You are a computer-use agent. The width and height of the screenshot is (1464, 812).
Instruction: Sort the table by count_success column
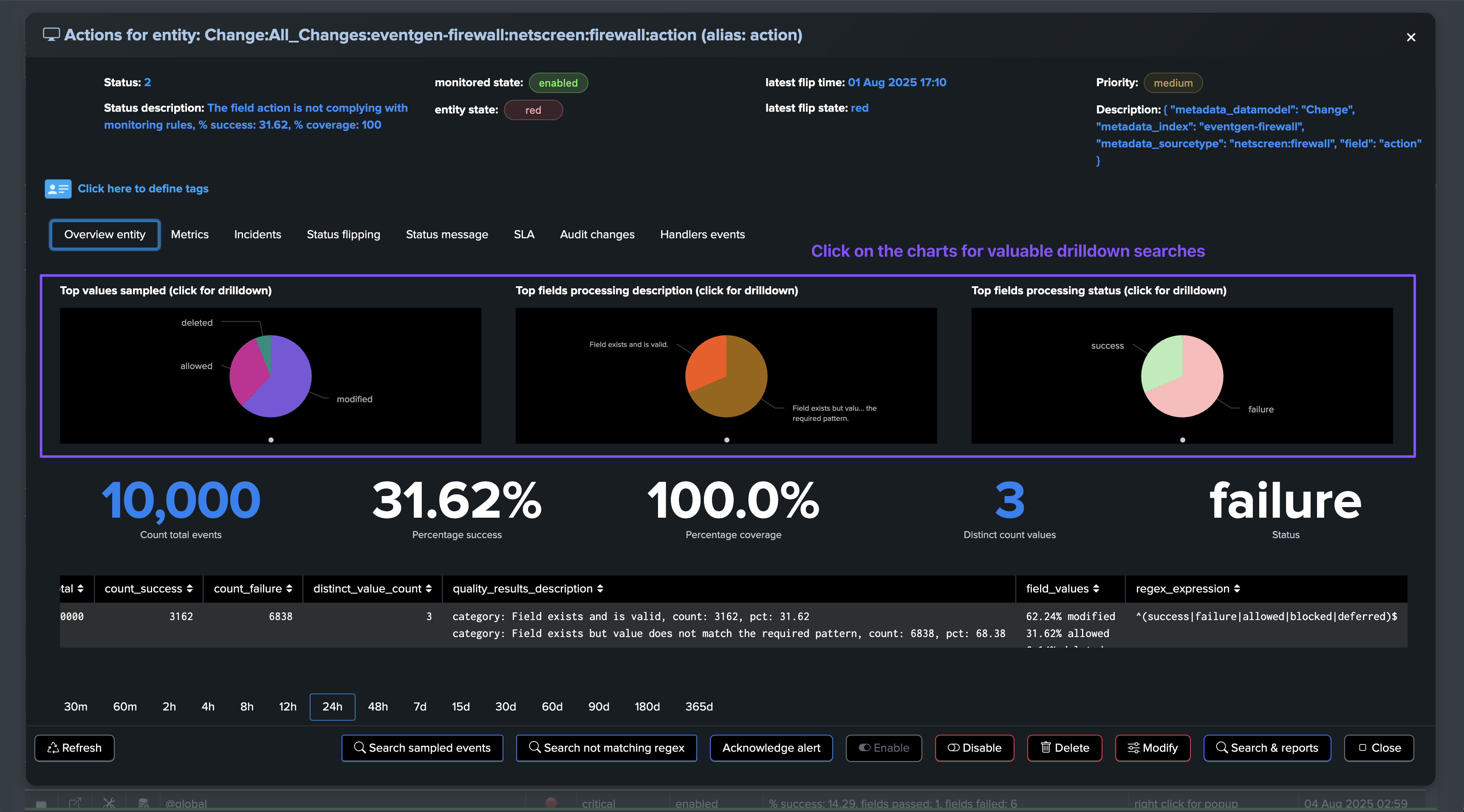[148, 589]
